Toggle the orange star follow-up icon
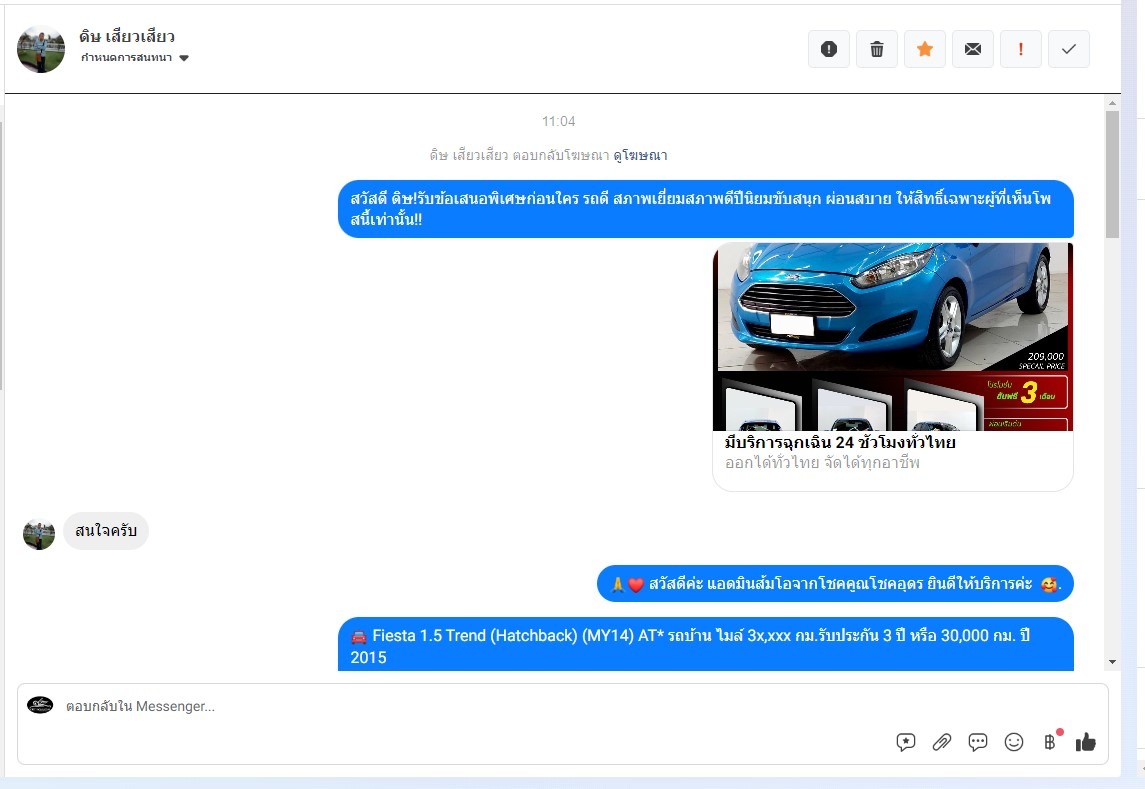This screenshot has height=789, width=1145. [x=925, y=49]
